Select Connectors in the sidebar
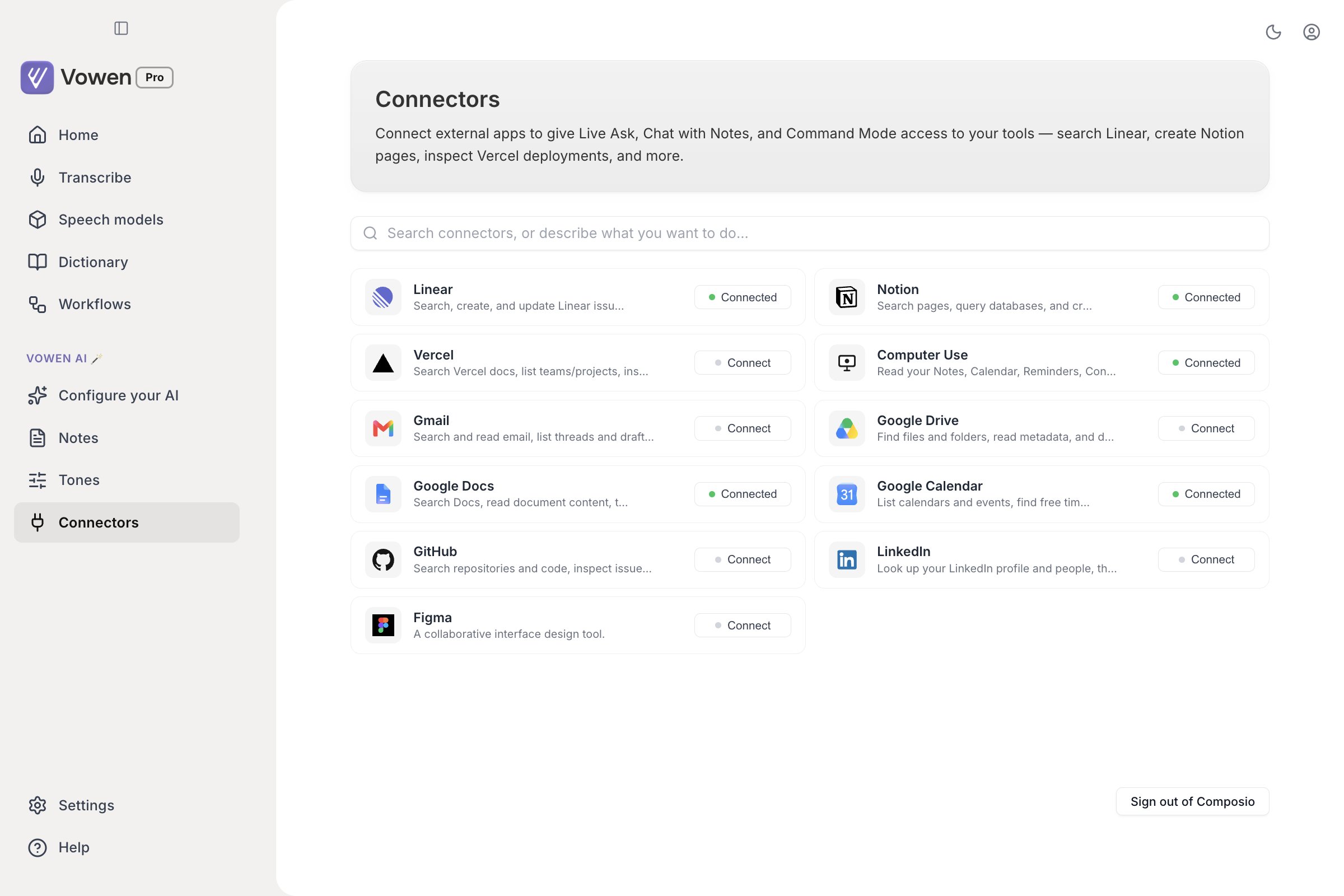1344x896 pixels. [127, 522]
